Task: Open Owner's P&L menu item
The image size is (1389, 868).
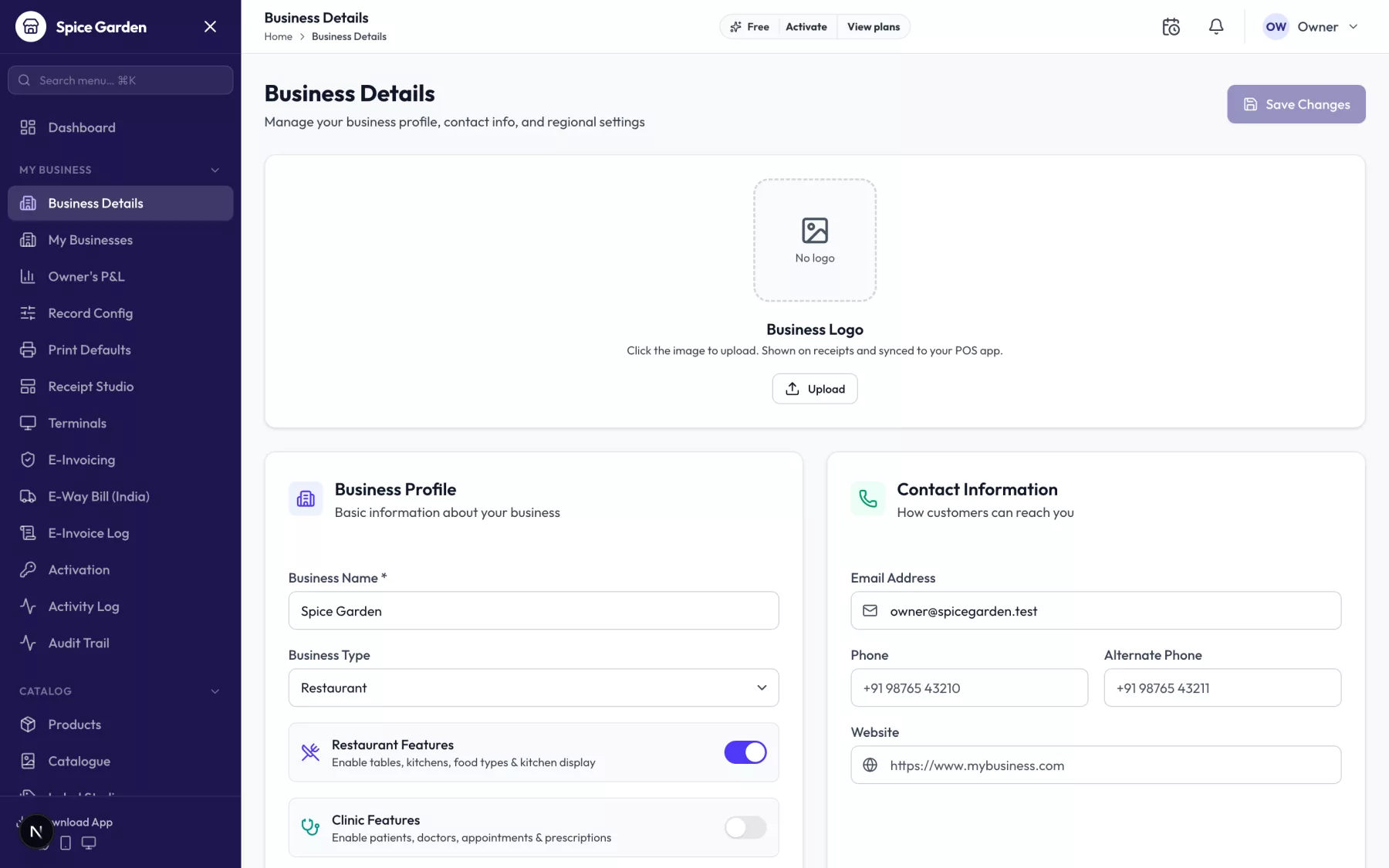Action: point(120,276)
